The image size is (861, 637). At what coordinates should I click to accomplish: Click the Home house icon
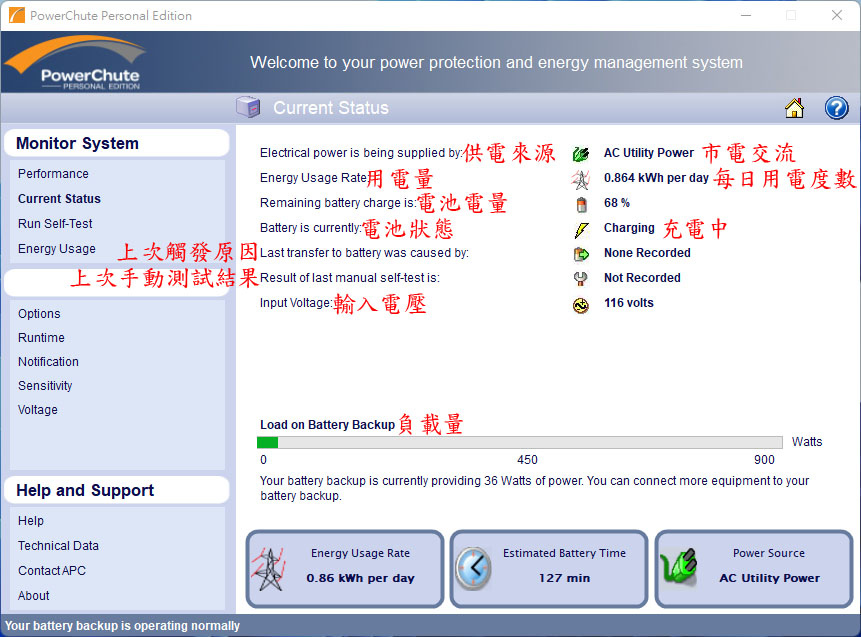point(794,108)
